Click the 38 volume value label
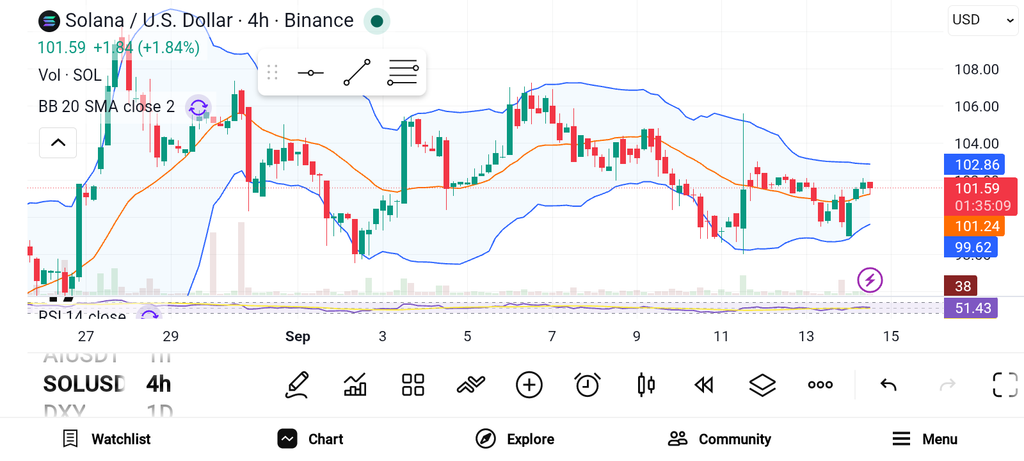Image resolution: width=1024 pixels, height=461 pixels. [x=961, y=286]
